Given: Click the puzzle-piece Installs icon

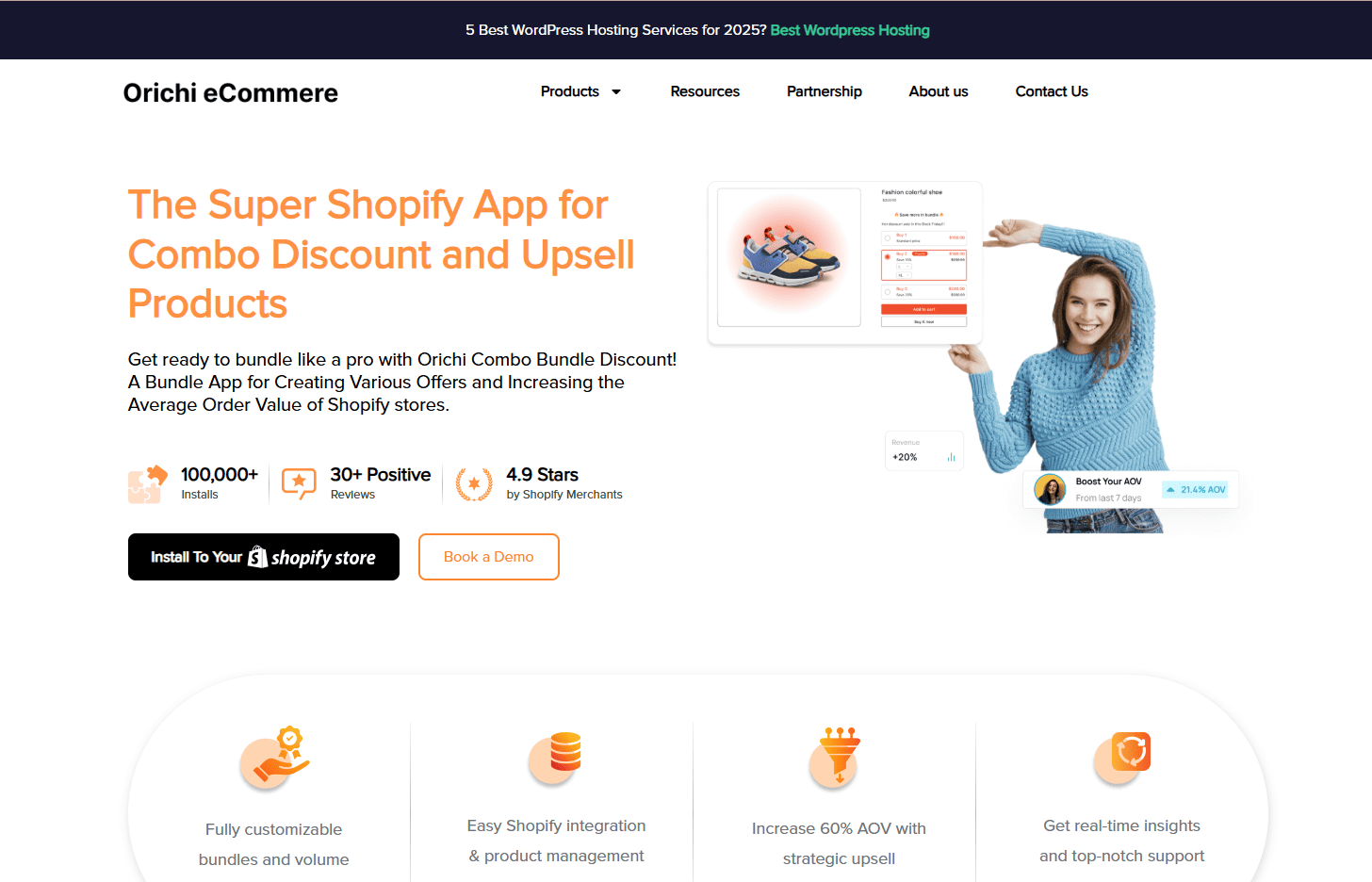Looking at the screenshot, I should [x=148, y=484].
